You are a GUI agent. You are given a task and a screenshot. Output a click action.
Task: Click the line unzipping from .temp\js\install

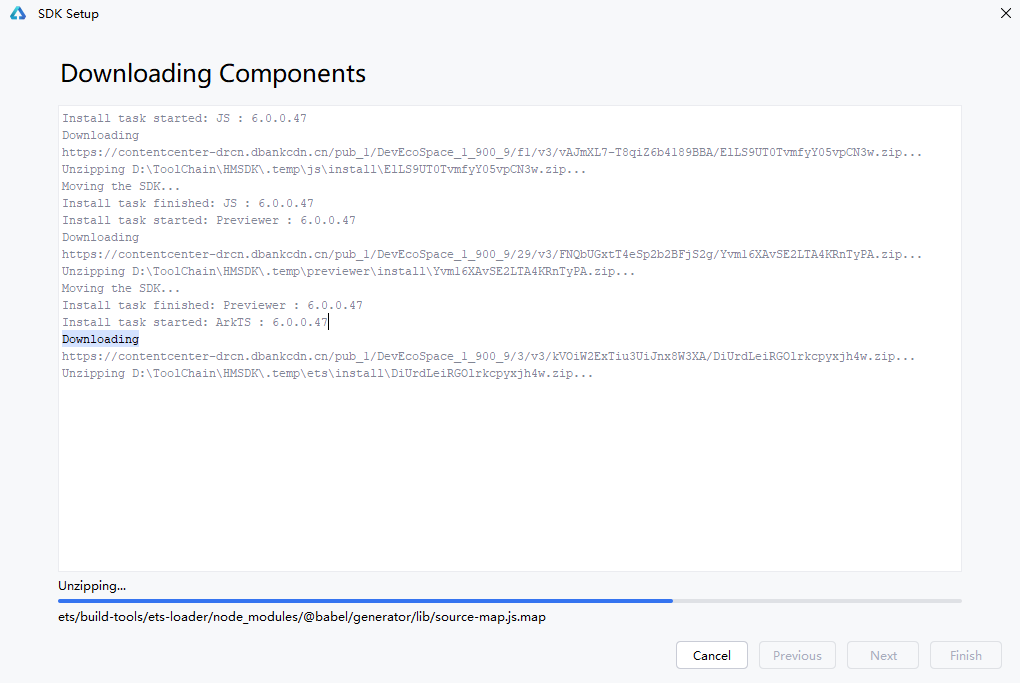click(x=324, y=169)
